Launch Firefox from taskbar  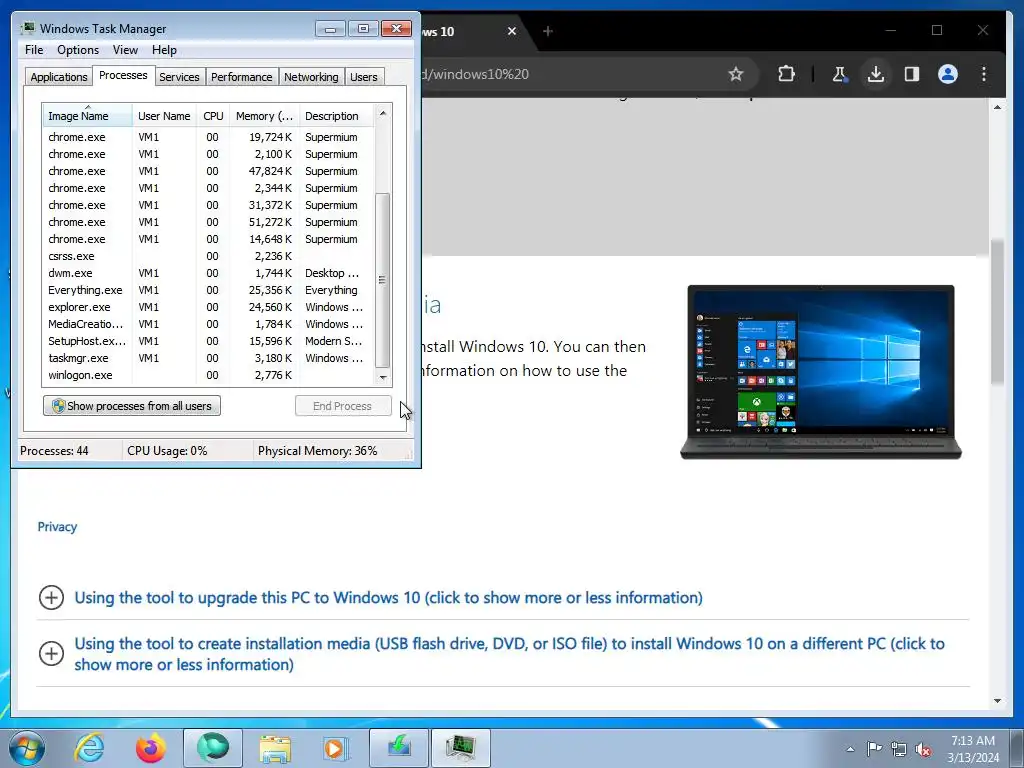150,748
